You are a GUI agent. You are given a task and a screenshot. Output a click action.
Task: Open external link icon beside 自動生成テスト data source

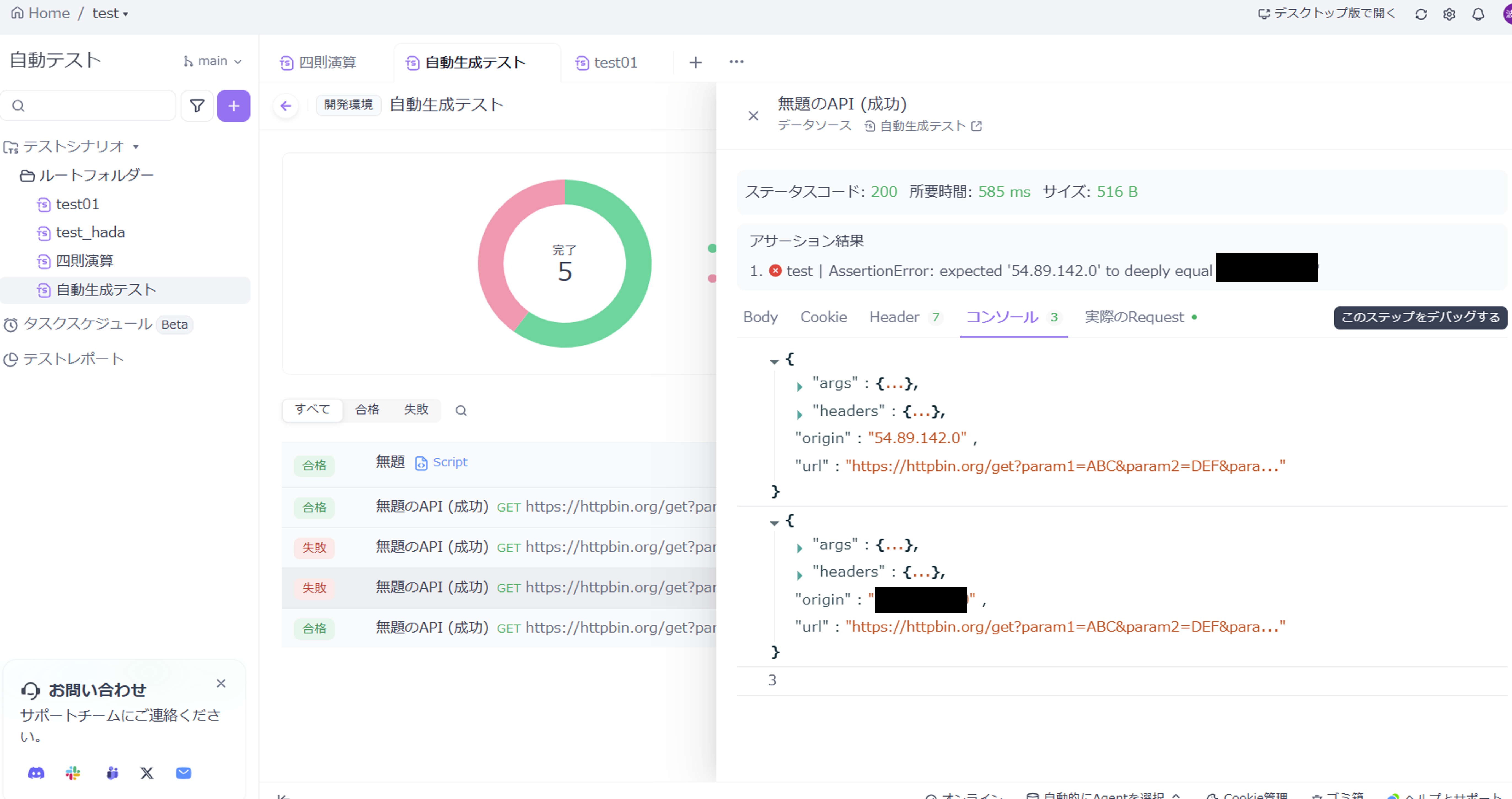tap(976, 126)
